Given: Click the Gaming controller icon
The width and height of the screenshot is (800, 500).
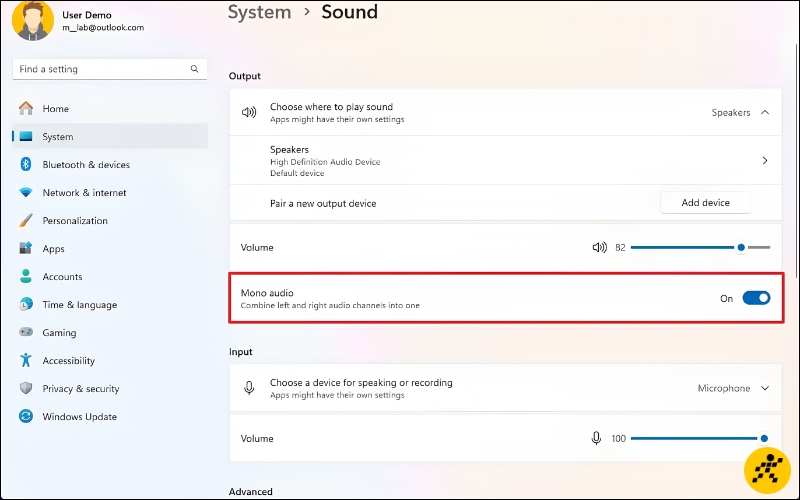Looking at the screenshot, I should [26, 332].
